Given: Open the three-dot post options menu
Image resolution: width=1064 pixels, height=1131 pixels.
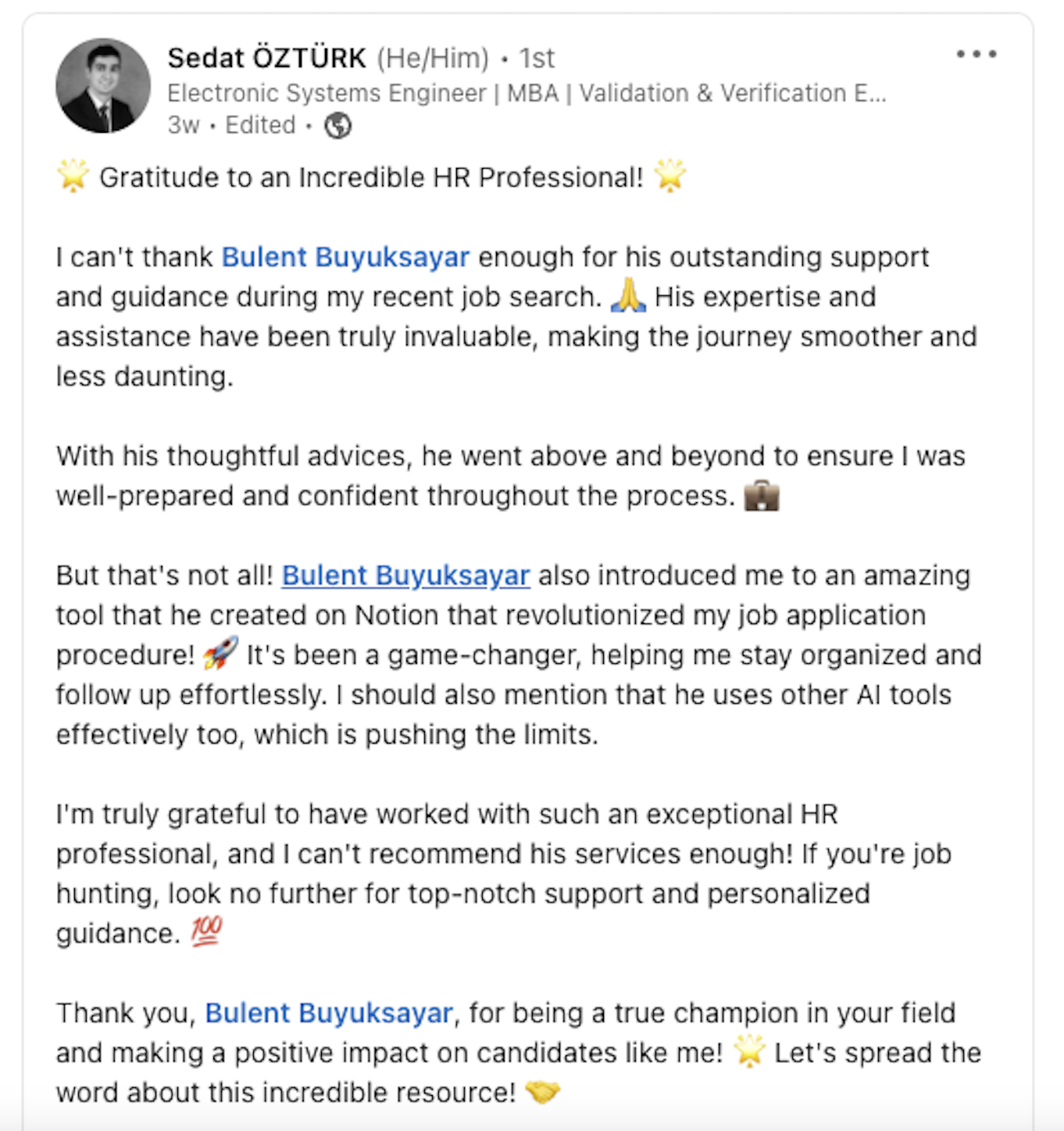Looking at the screenshot, I should coord(976,54).
